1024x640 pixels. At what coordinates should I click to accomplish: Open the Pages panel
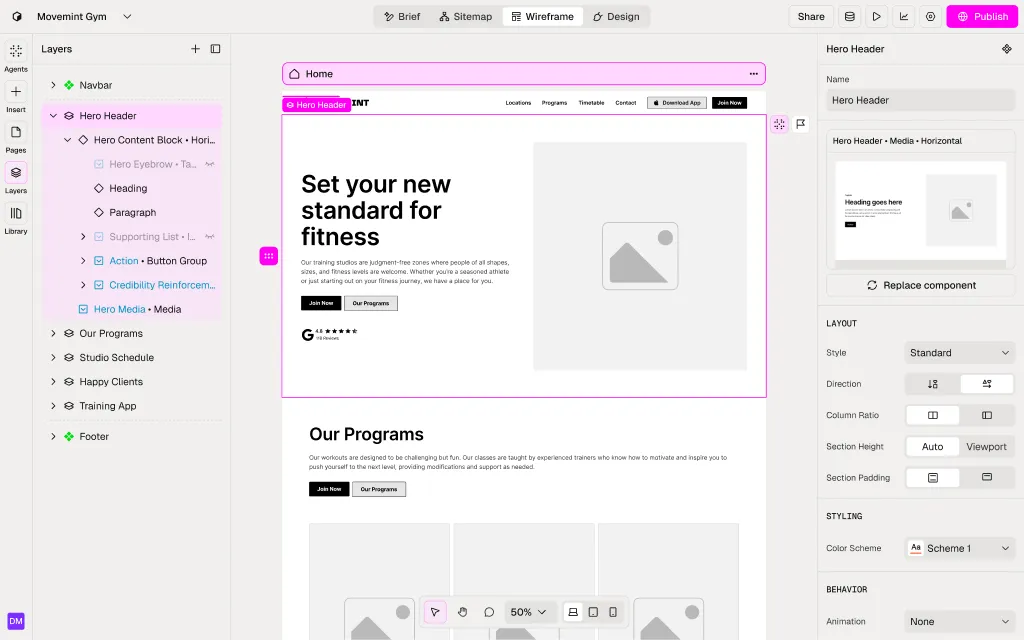16,132
